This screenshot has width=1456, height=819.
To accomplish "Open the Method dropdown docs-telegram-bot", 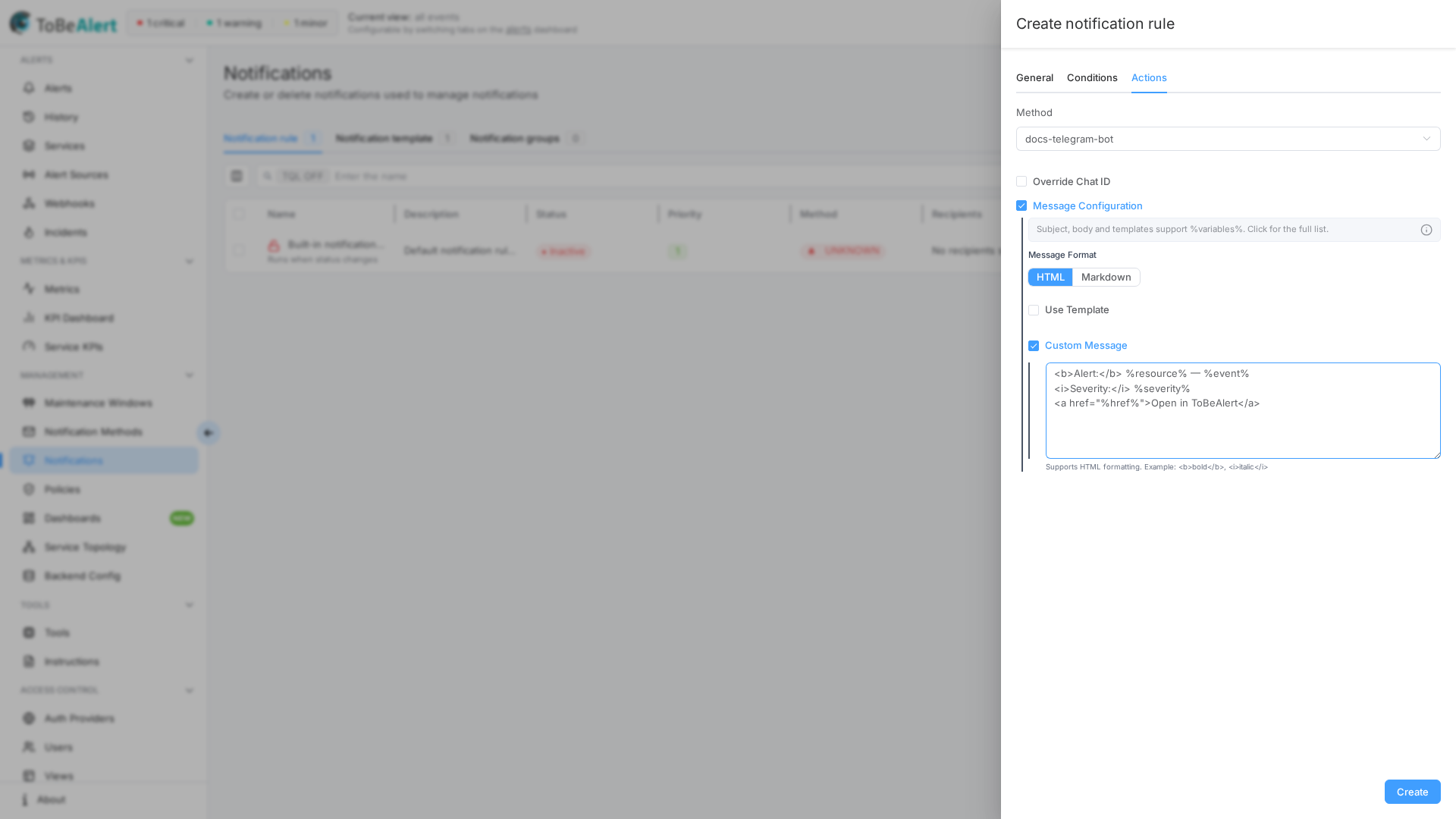I will tap(1228, 139).
